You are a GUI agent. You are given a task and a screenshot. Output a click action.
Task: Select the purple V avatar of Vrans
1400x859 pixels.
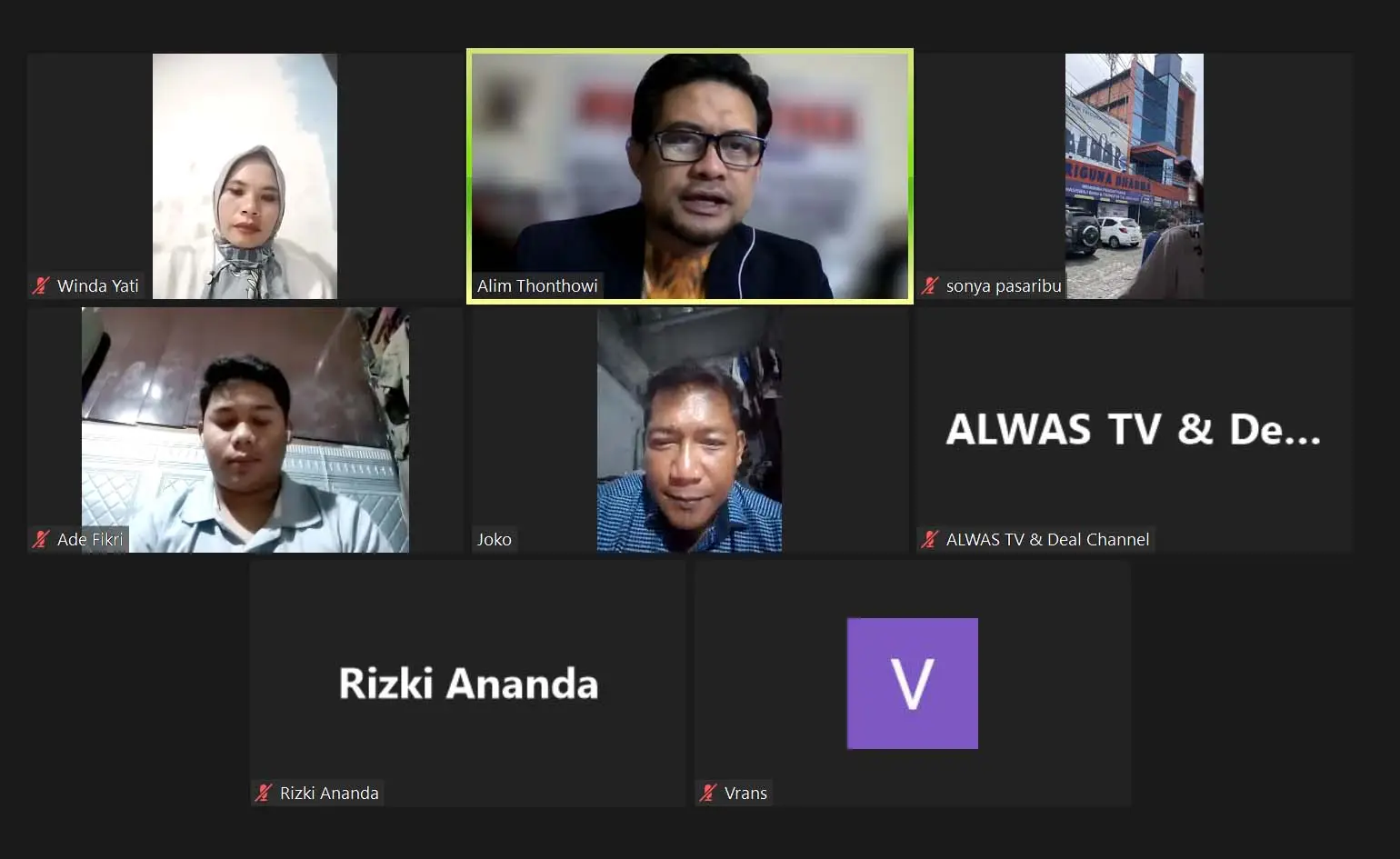click(913, 684)
